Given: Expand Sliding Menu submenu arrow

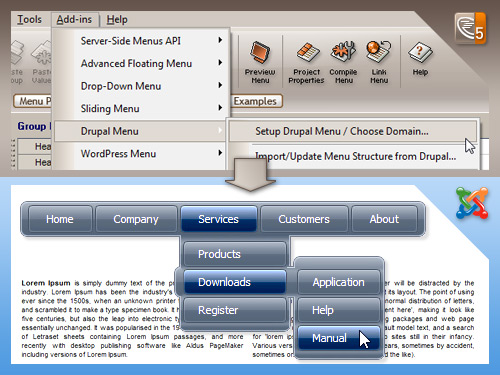Looking at the screenshot, I should click(220, 108).
